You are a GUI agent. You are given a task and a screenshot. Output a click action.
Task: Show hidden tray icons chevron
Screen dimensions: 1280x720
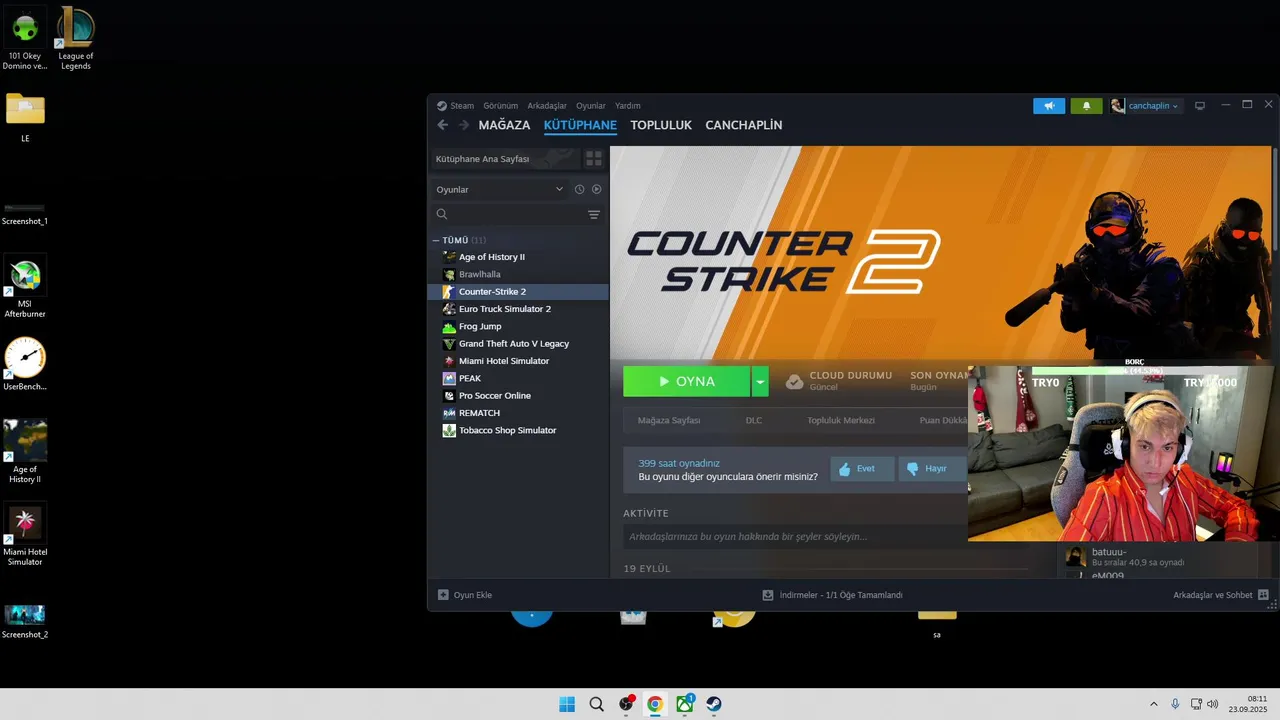1154,704
